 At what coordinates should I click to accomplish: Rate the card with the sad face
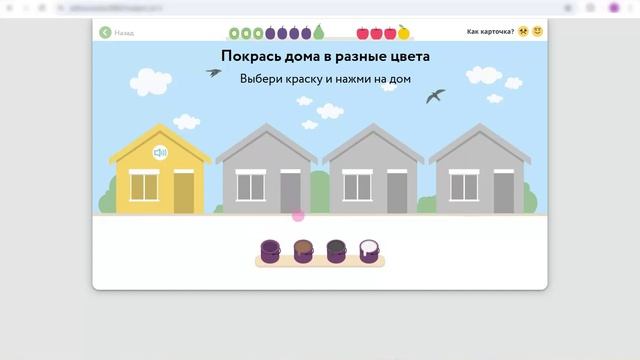523,31
